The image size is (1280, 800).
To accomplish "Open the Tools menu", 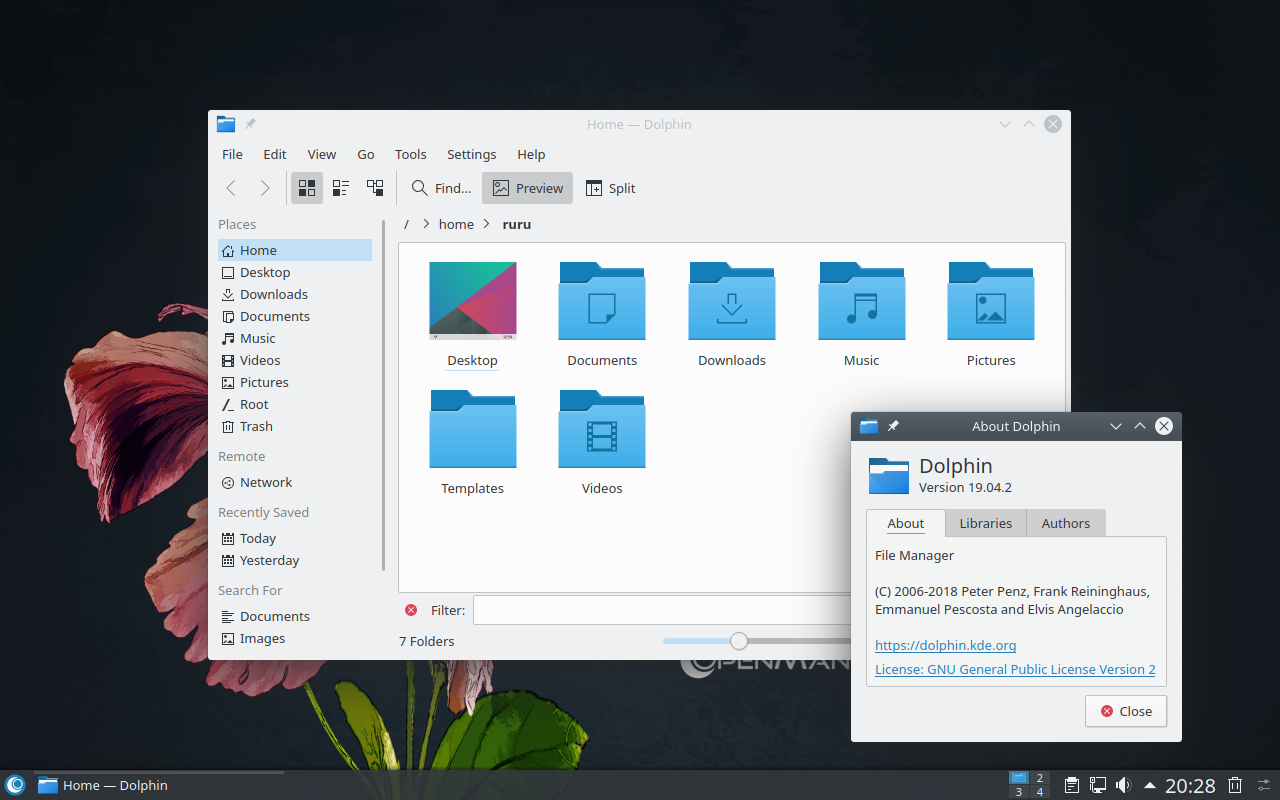I will [410, 154].
